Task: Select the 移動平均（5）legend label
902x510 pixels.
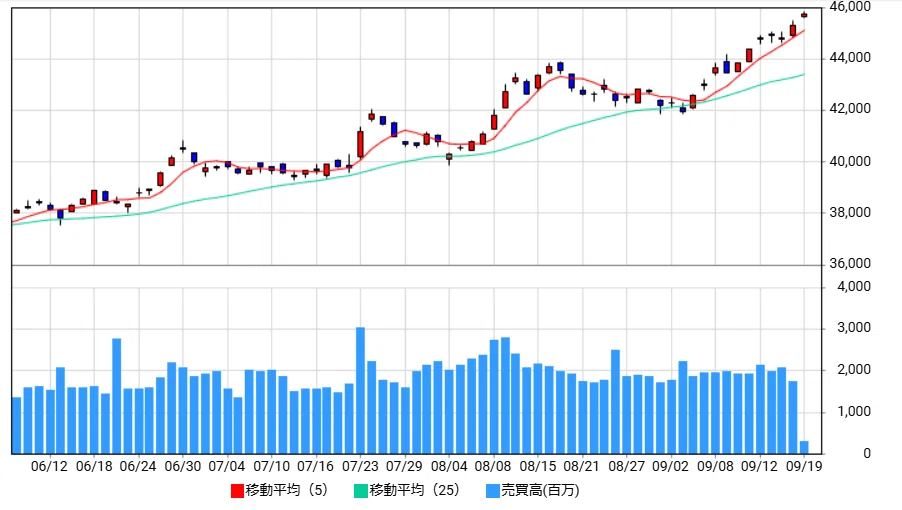Action: (286, 490)
